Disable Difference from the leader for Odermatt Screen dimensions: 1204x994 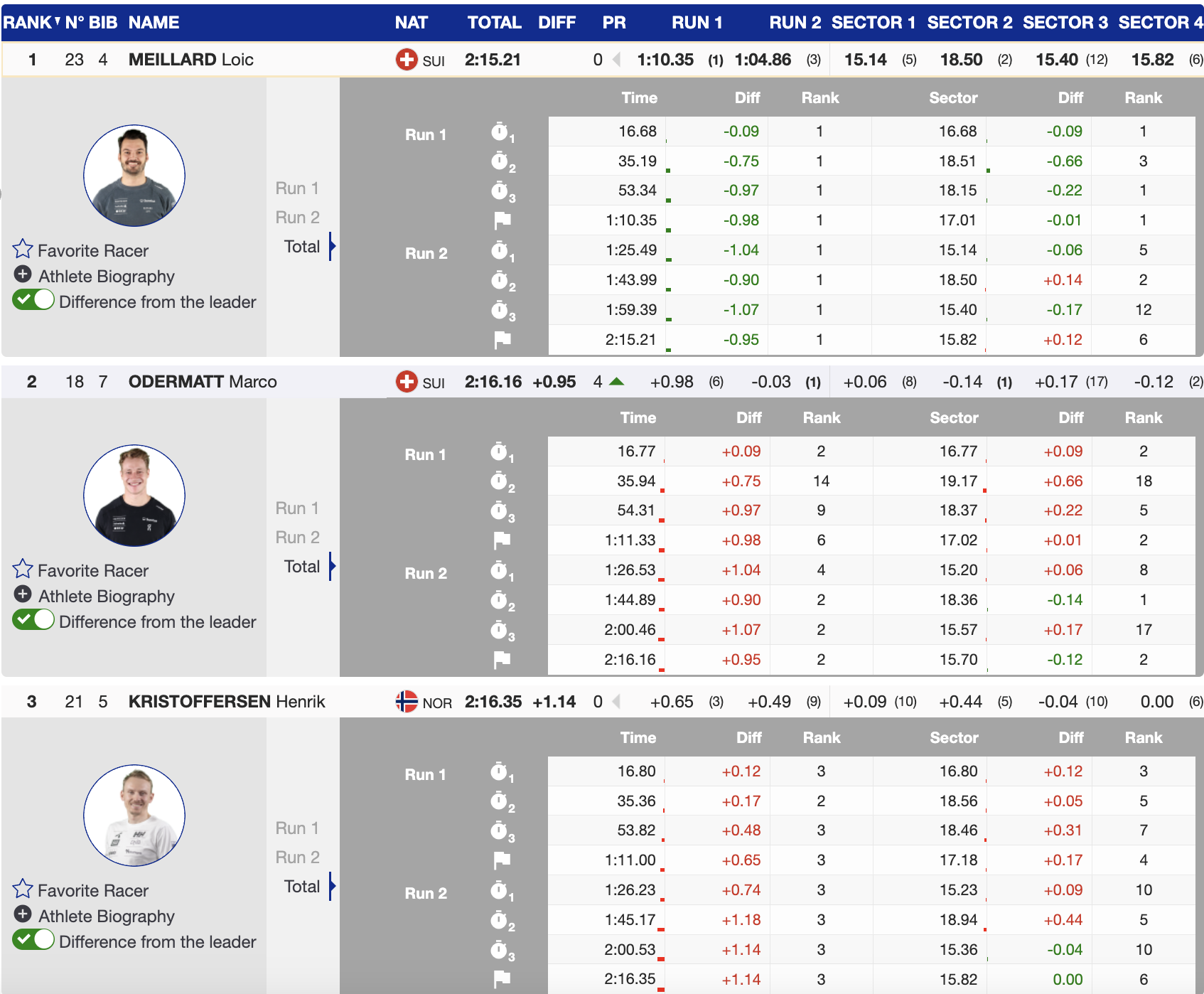pyautogui.click(x=33, y=621)
